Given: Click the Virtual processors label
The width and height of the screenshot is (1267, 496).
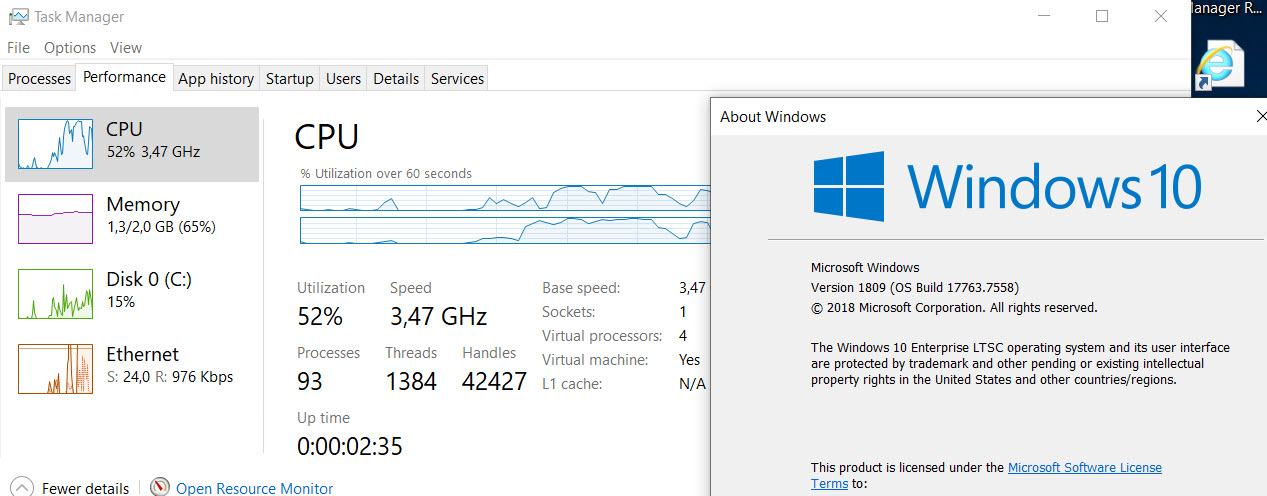Looking at the screenshot, I should point(602,336).
